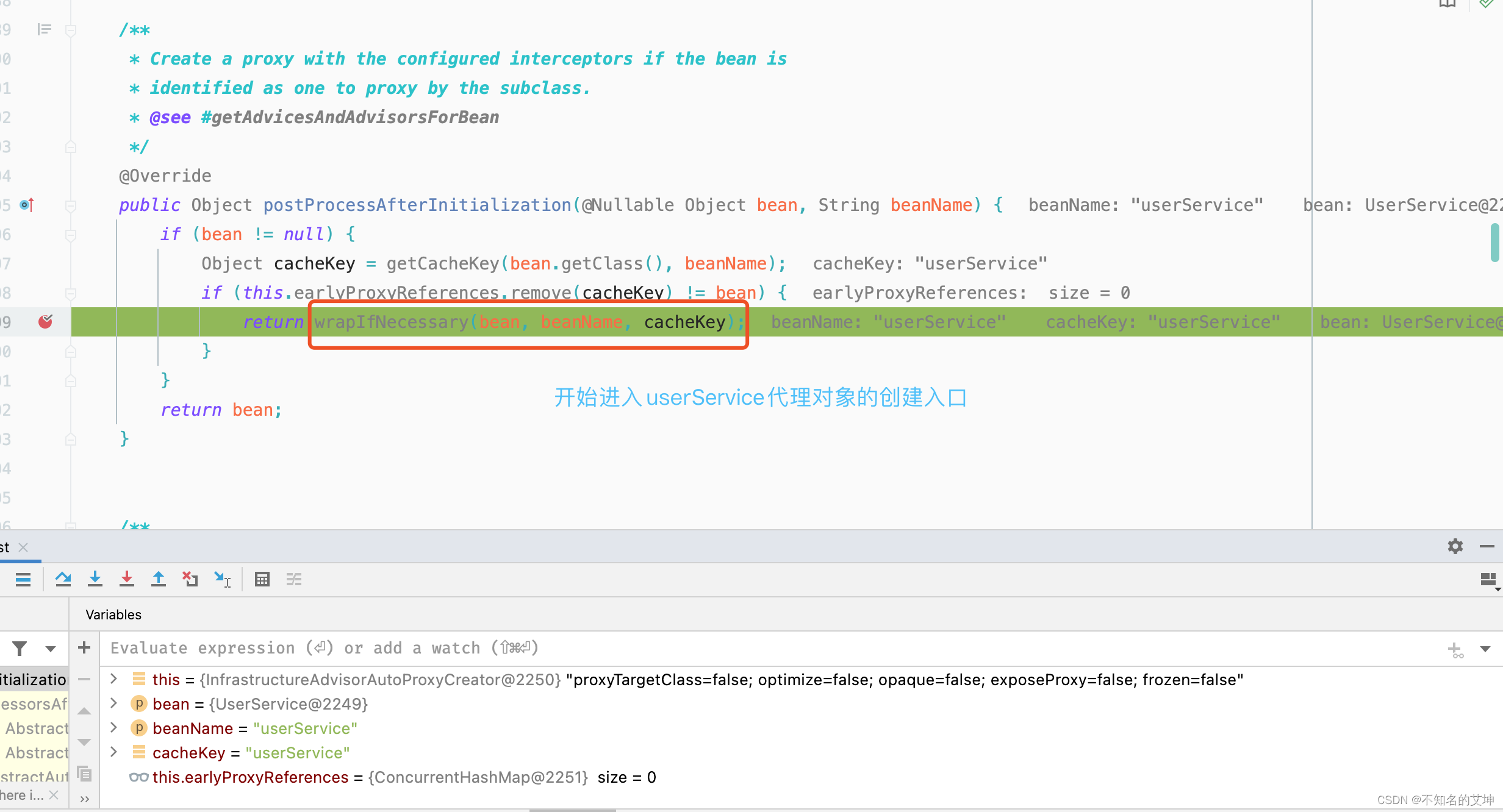
Task: Click inspection green checkmark icon in editor corner
Action: click(1487, 3)
